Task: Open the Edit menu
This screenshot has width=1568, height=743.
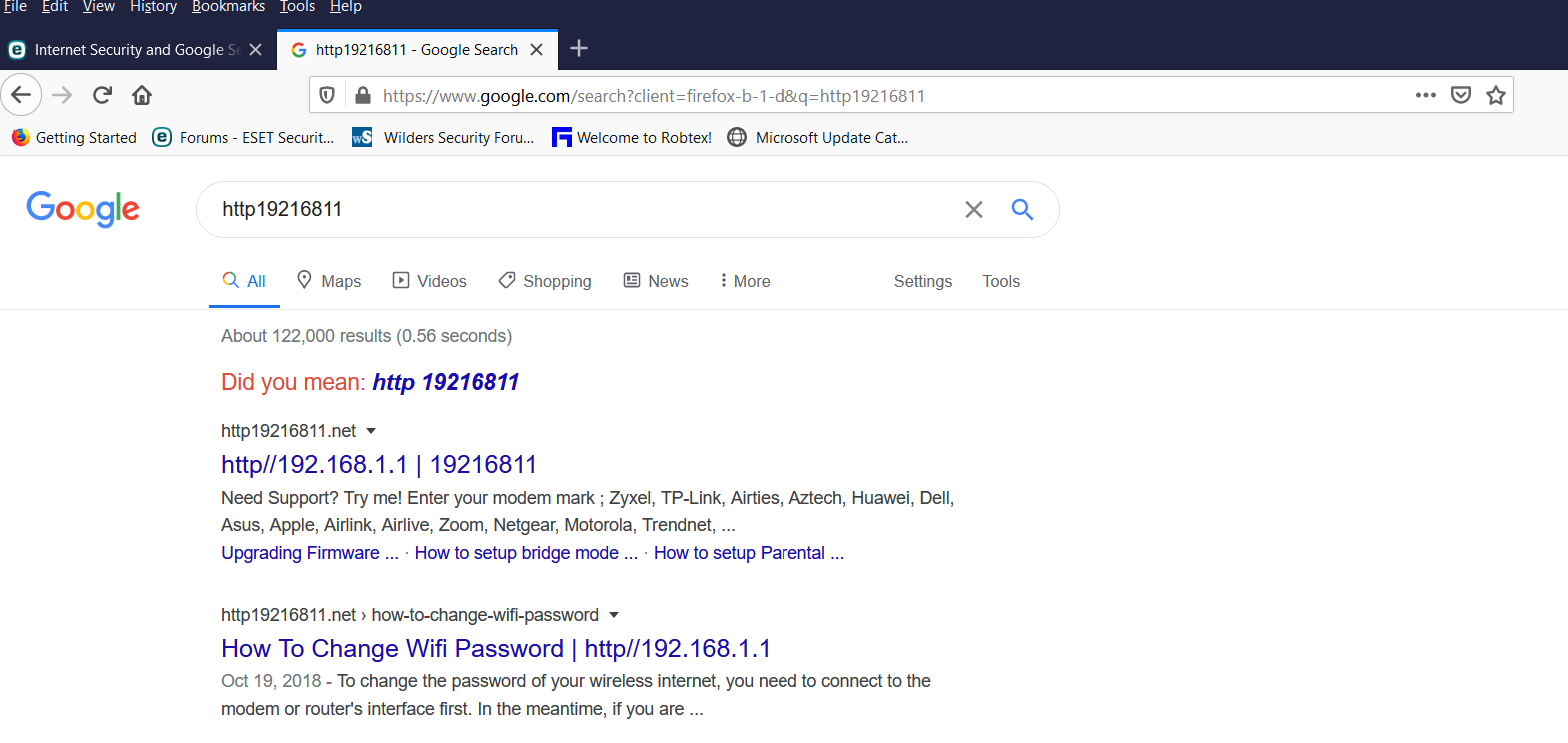Action: pos(55,7)
